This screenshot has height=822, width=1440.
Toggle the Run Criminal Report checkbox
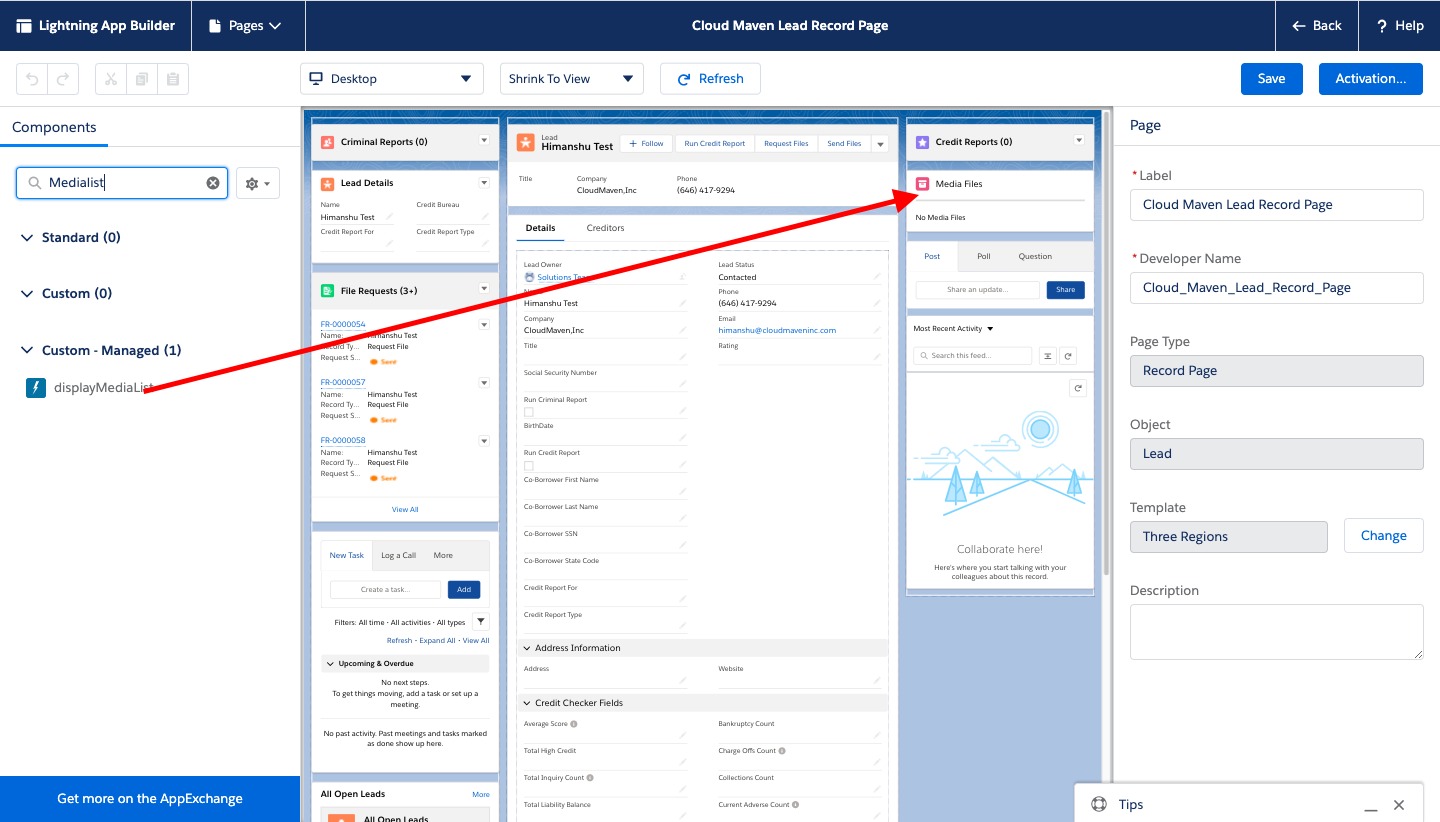(529, 412)
